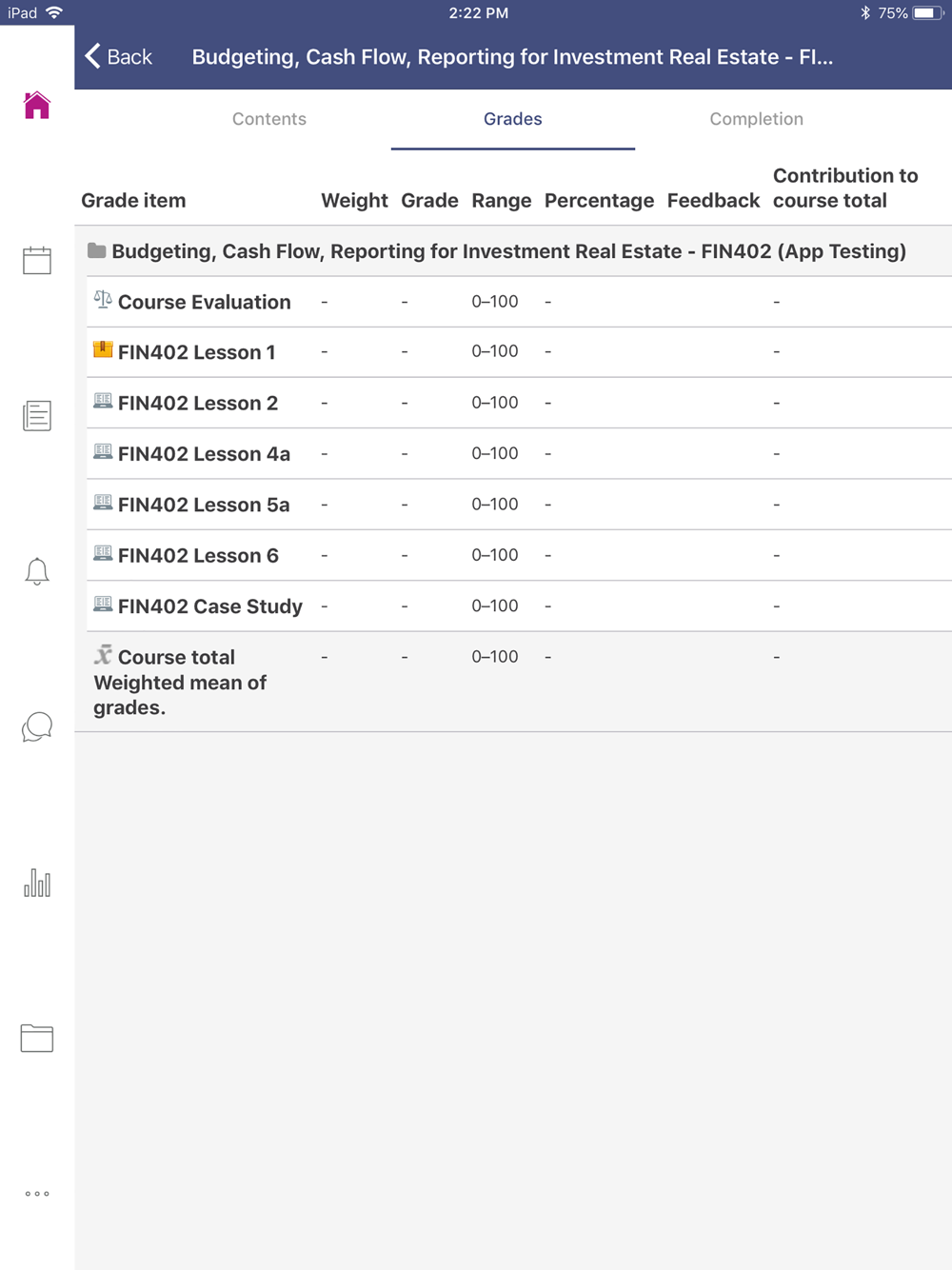Open the files folder icon in sidebar
The height and width of the screenshot is (1270, 952).
point(37,1038)
